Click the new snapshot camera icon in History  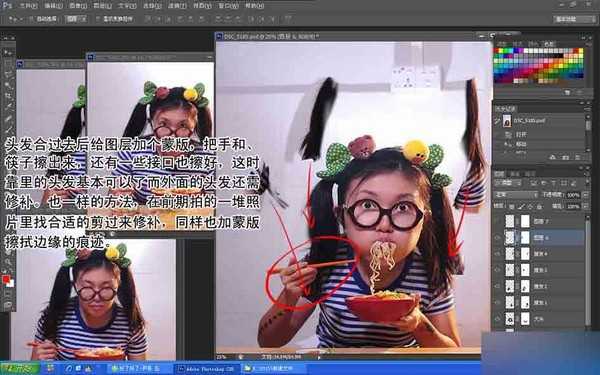pyautogui.click(x=565, y=157)
